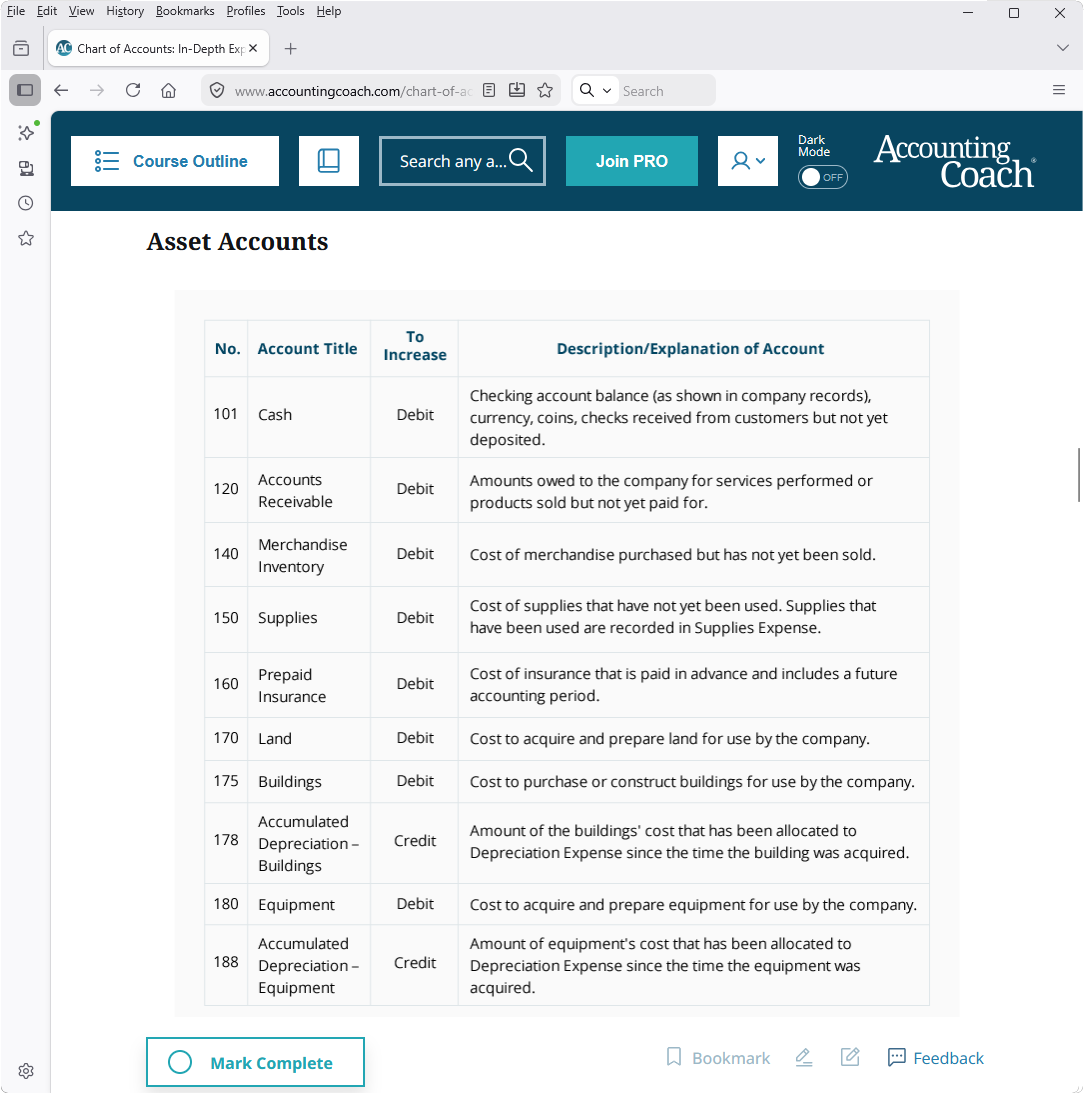1084x1094 pixels.
Task: Open bookmarks star sidebar icon
Action: point(26,239)
